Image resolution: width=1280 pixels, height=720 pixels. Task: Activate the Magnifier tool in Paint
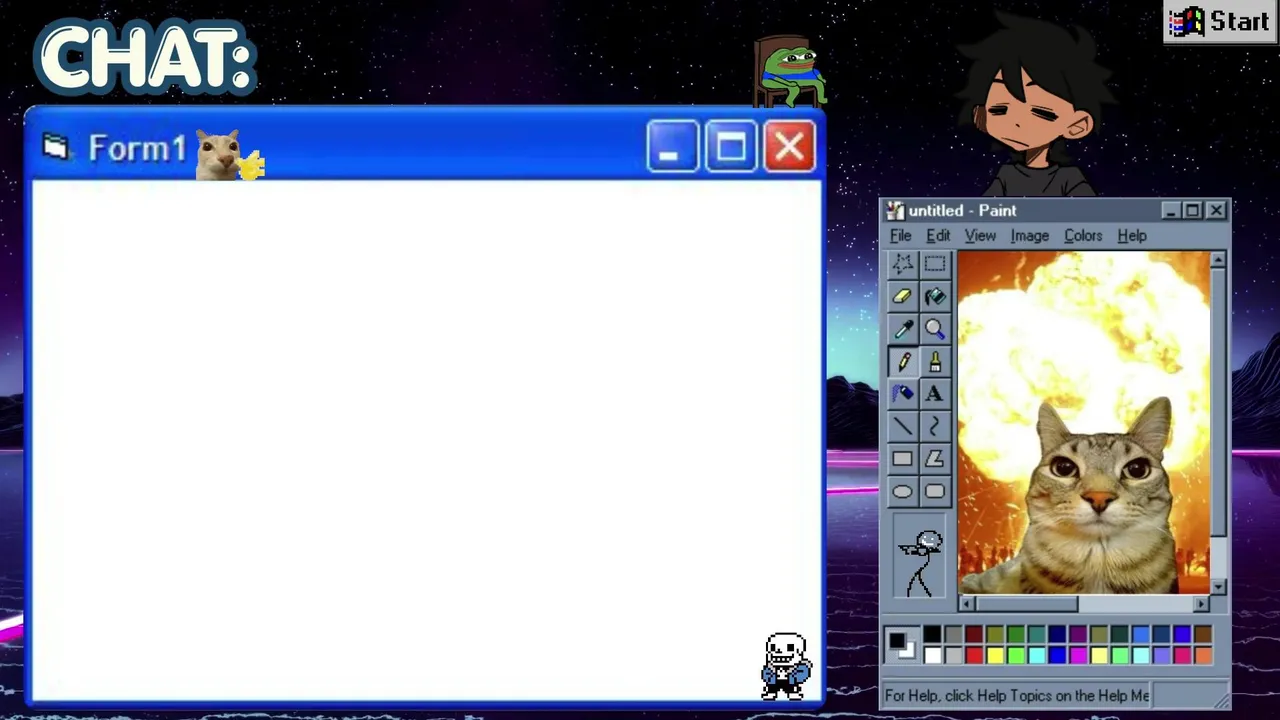click(x=935, y=329)
